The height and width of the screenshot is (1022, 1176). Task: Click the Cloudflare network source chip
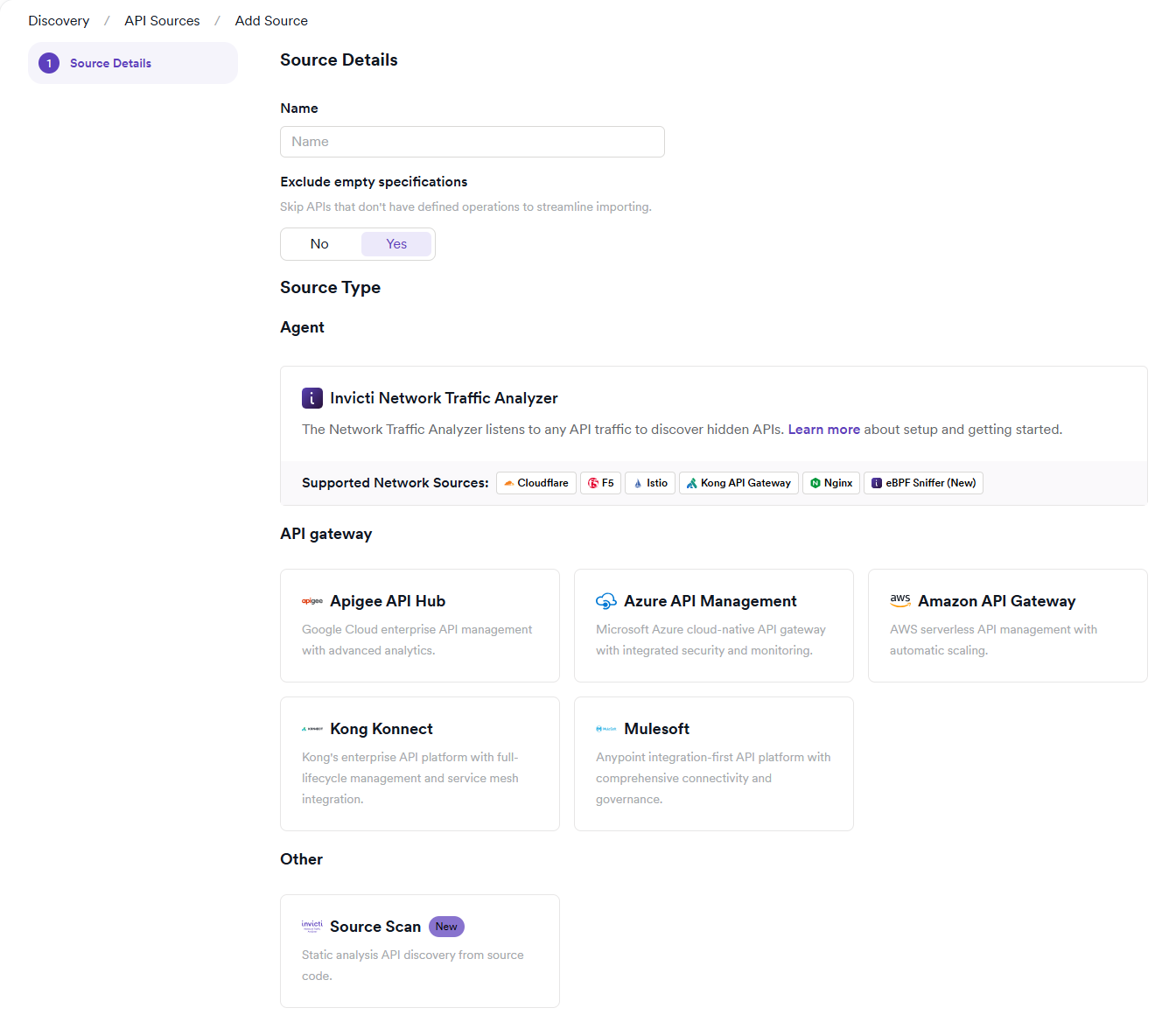pos(535,483)
